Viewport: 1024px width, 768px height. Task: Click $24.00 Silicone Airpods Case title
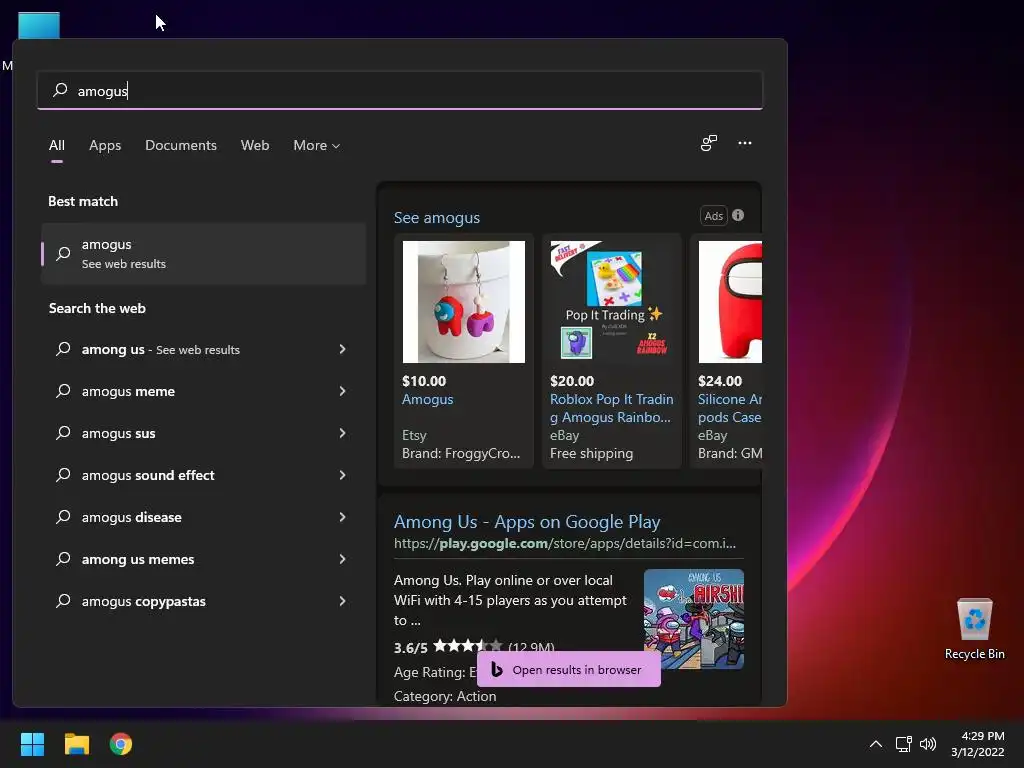coord(729,408)
